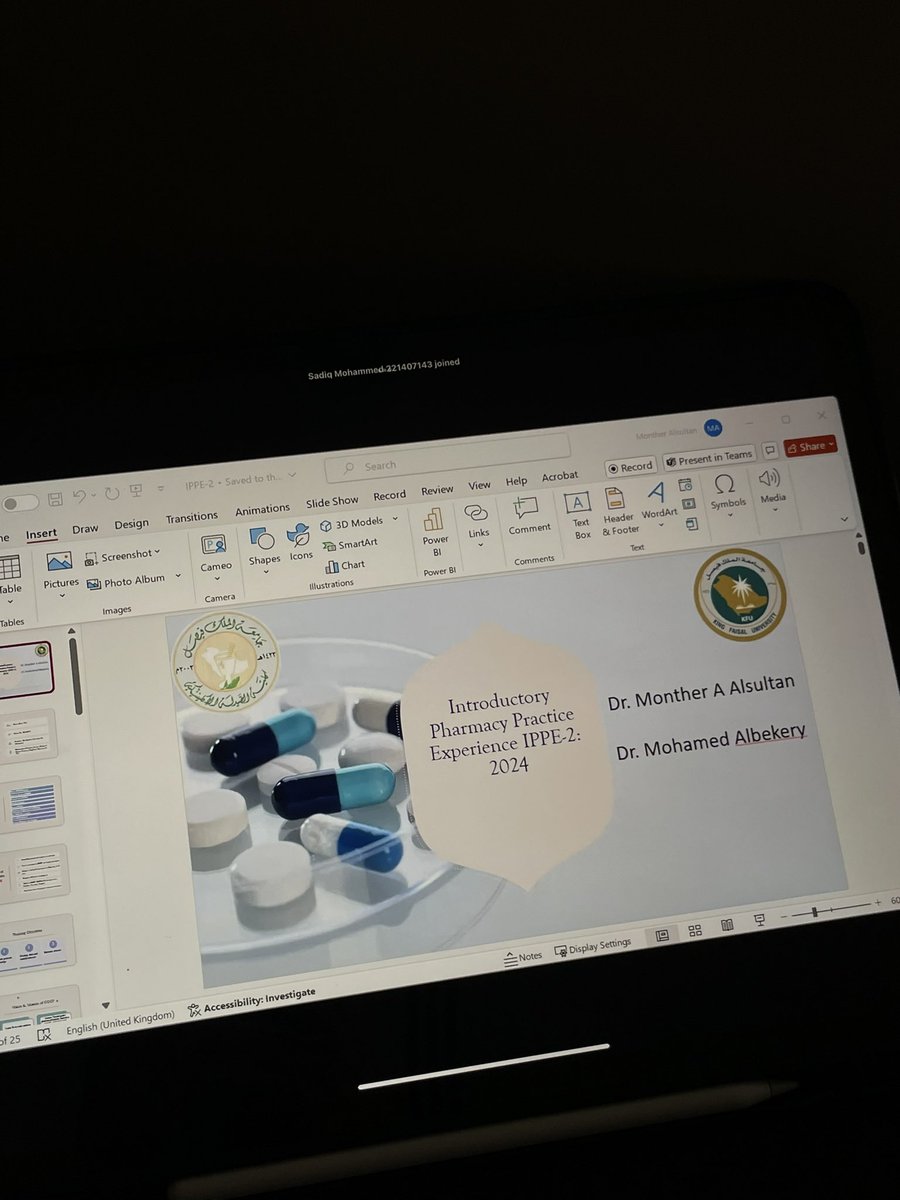Switch to Reading View
900x1200 pixels.
coord(727,926)
